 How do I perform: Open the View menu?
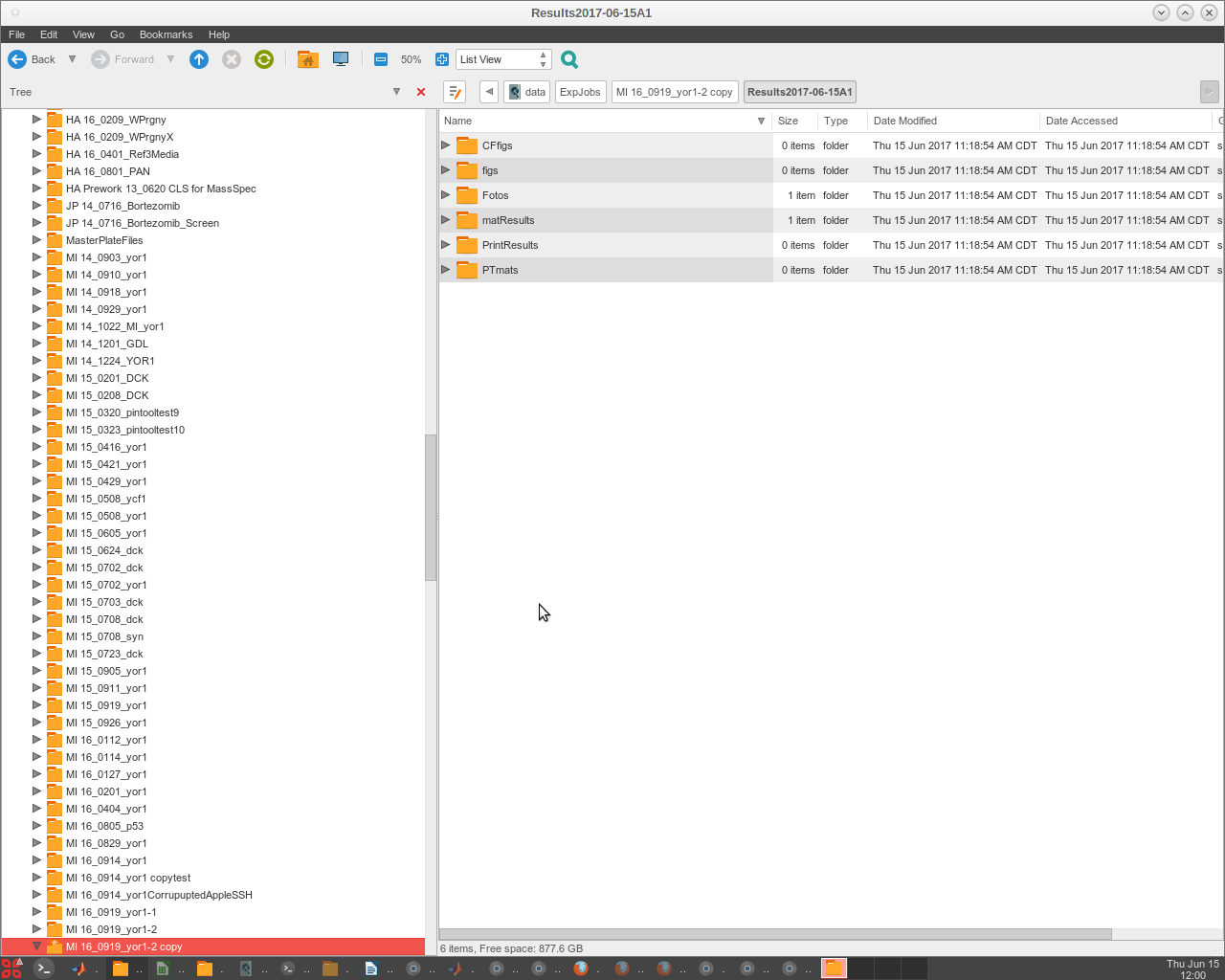pos(83,34)
